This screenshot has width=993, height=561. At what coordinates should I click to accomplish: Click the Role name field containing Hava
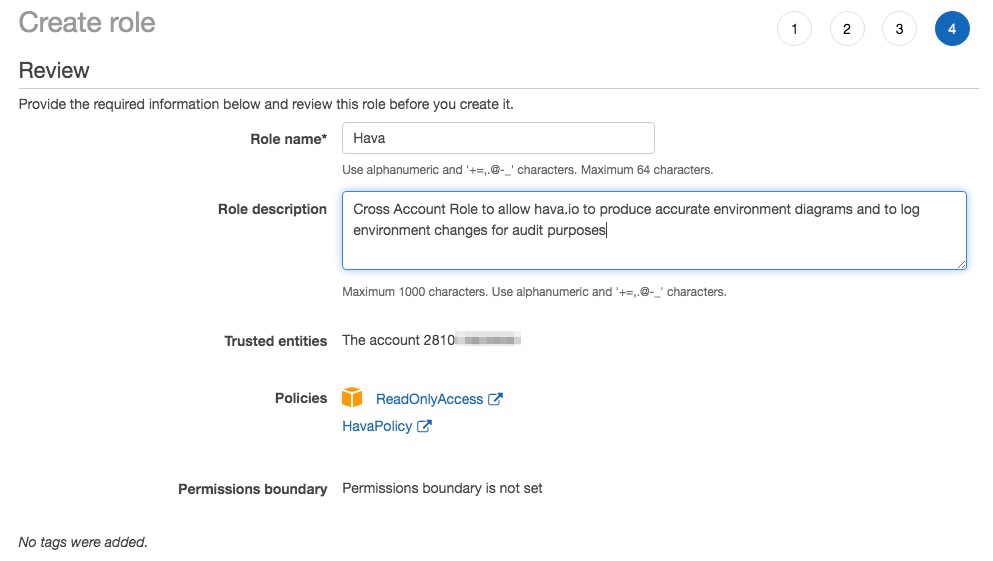point(498,138)
